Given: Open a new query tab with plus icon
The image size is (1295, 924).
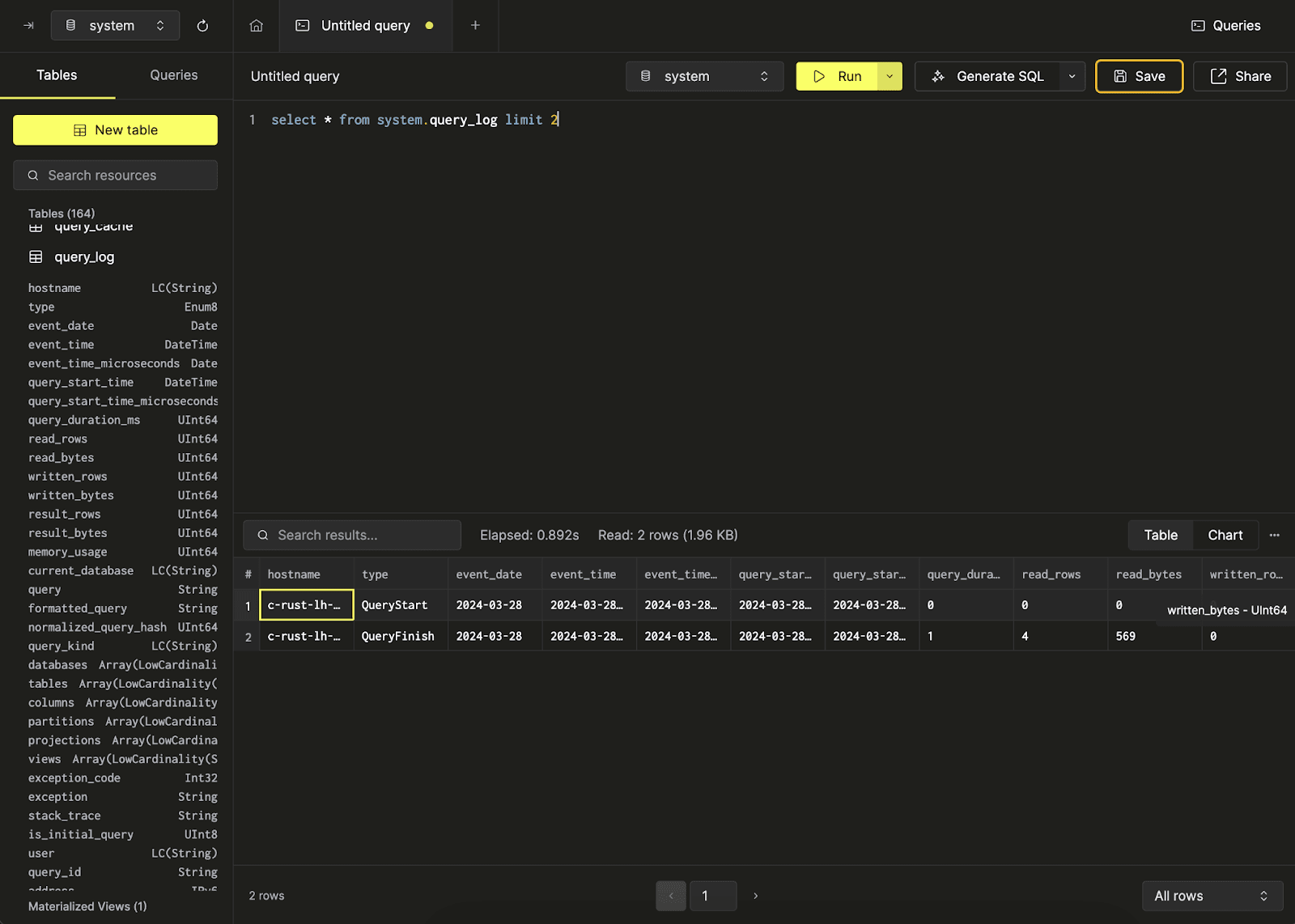Looking at the screenshot, I should pyautogui.click(x=475, y=26).
